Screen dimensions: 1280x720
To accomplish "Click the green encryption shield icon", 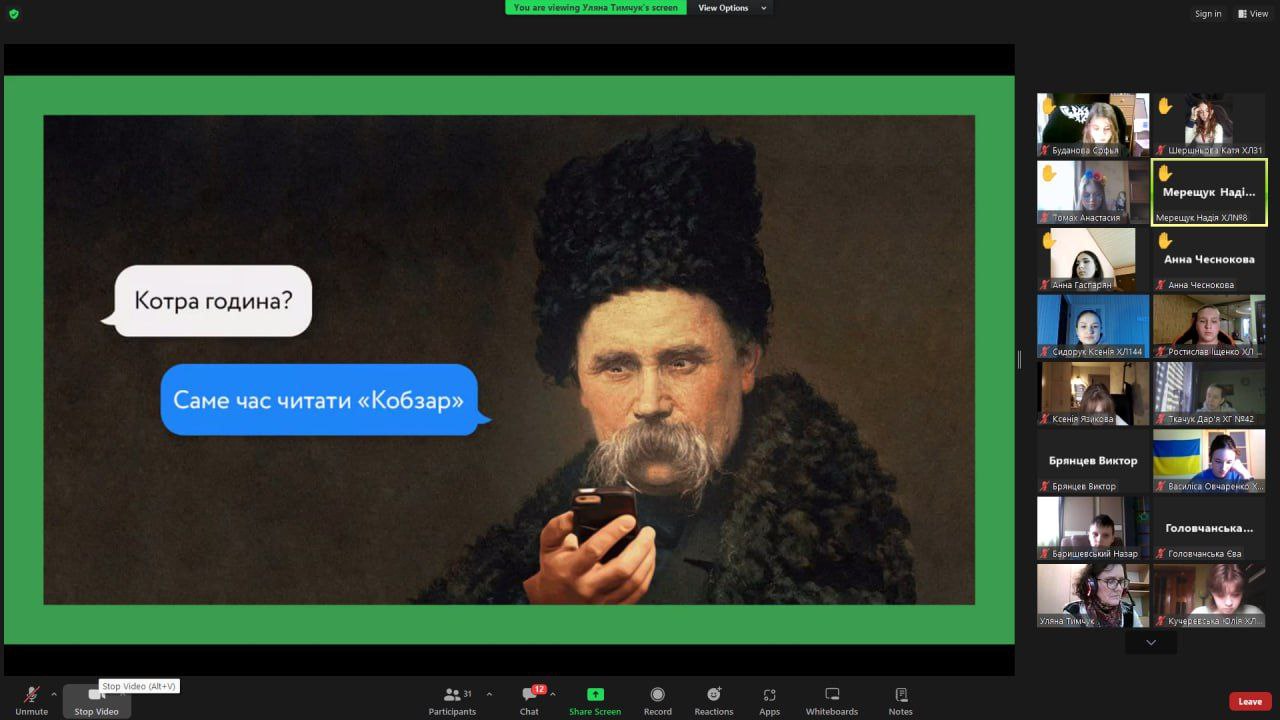I will click(x=13, y=13).
